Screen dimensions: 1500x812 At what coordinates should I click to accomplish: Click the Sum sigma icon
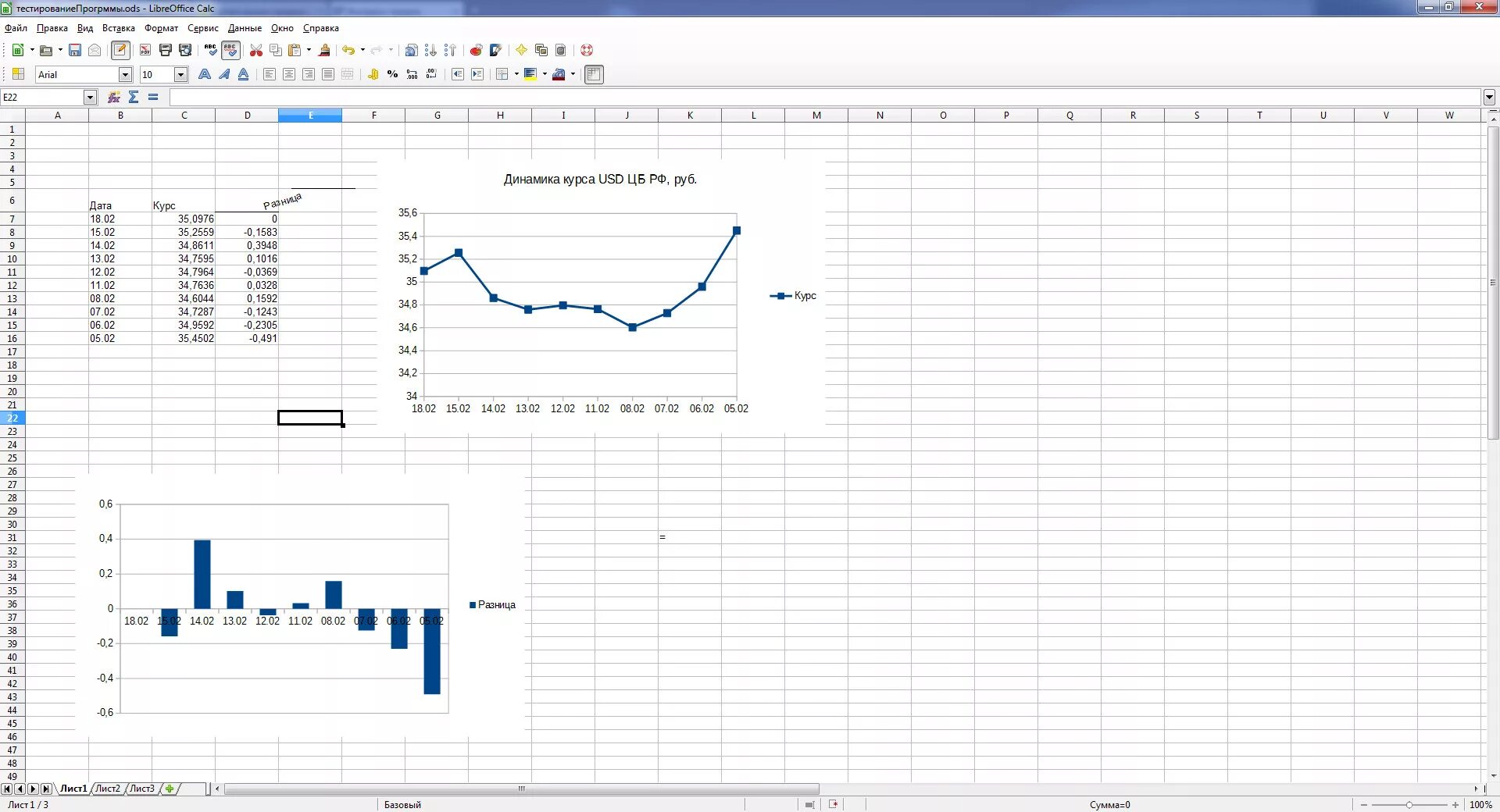coord(134,97)
